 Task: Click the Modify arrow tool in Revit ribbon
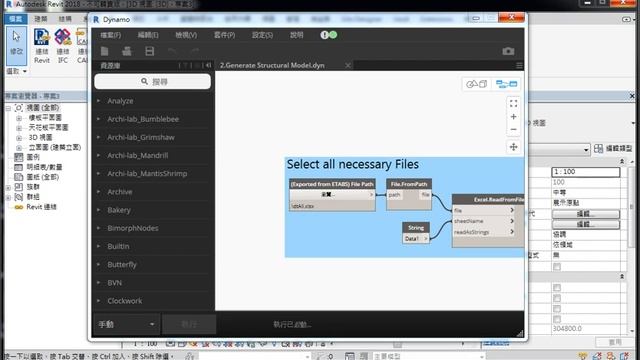pos(16,45)
